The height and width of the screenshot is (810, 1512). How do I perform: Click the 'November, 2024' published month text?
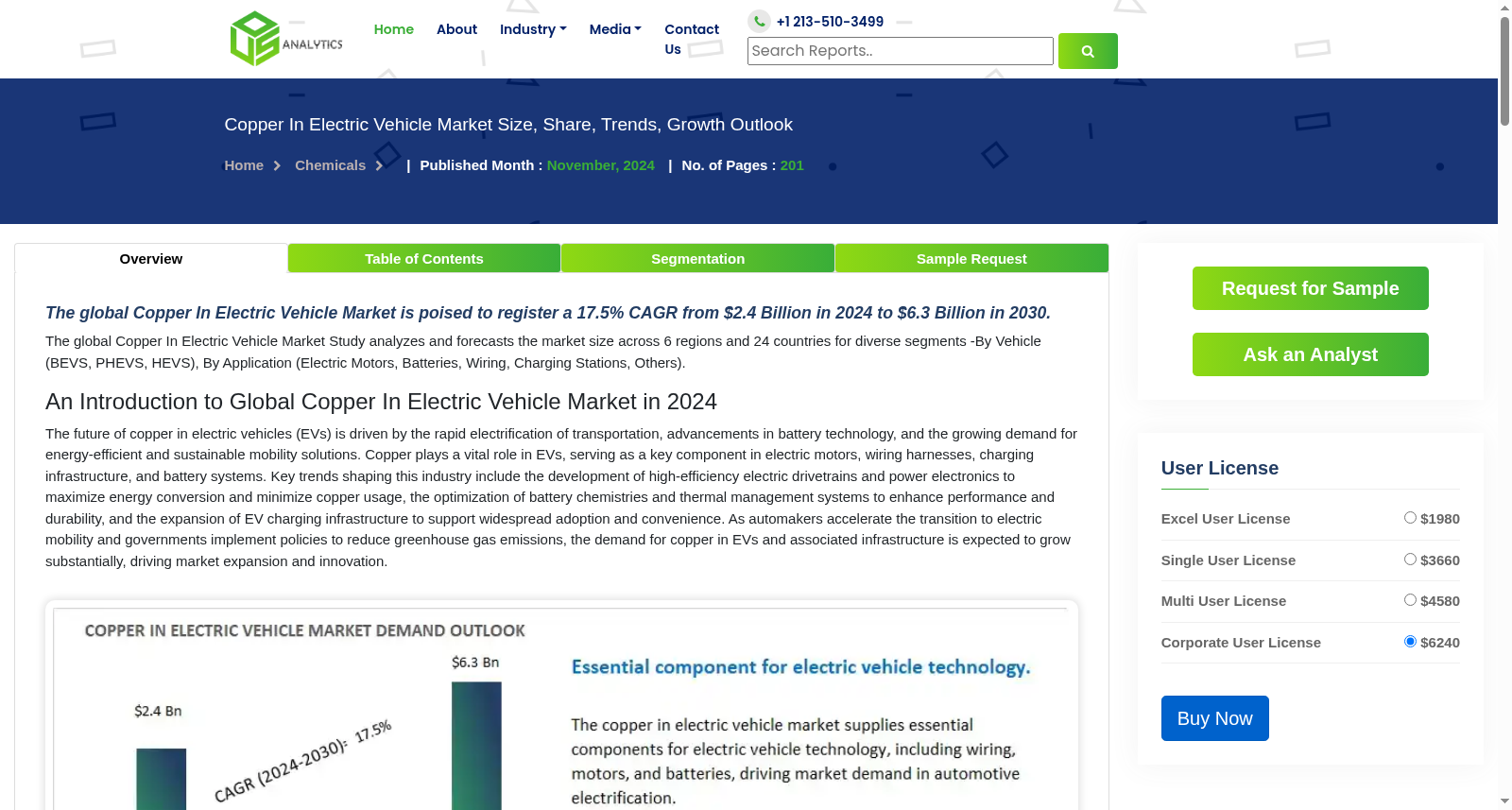(x=600, y=165)
